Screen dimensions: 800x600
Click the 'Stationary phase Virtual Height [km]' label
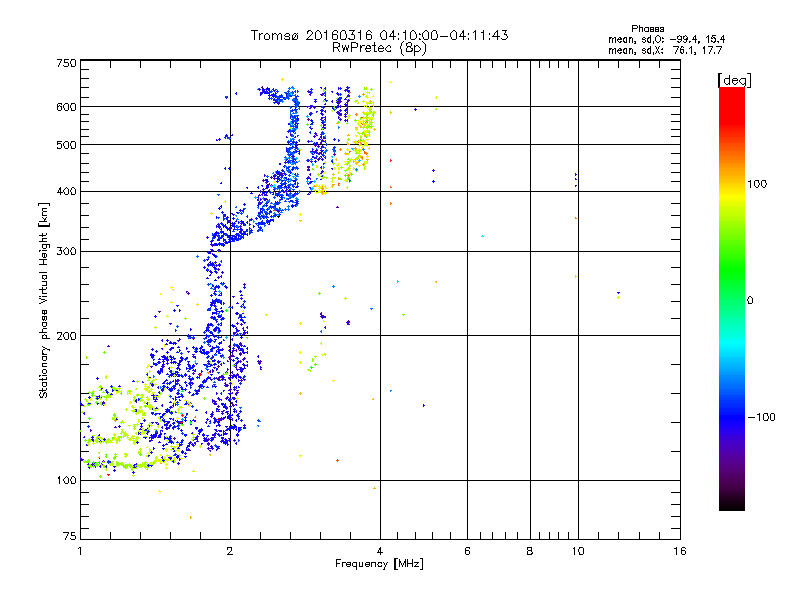[x=44, y=300]
